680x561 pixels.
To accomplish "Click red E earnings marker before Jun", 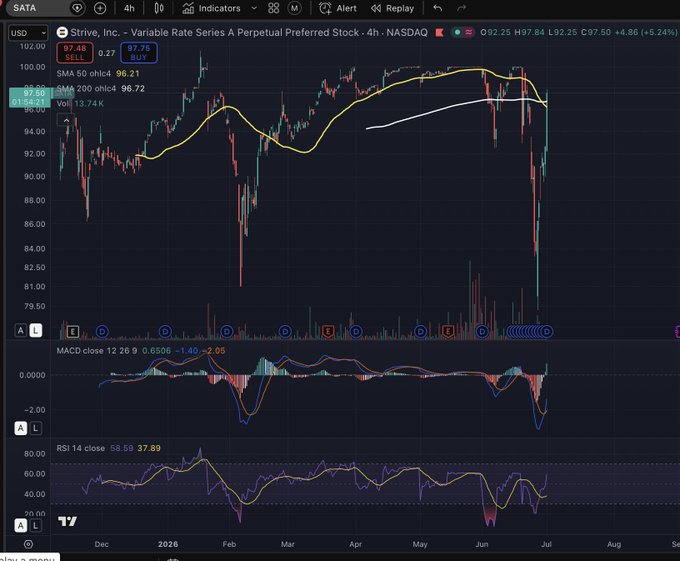I will pos(448,332).
